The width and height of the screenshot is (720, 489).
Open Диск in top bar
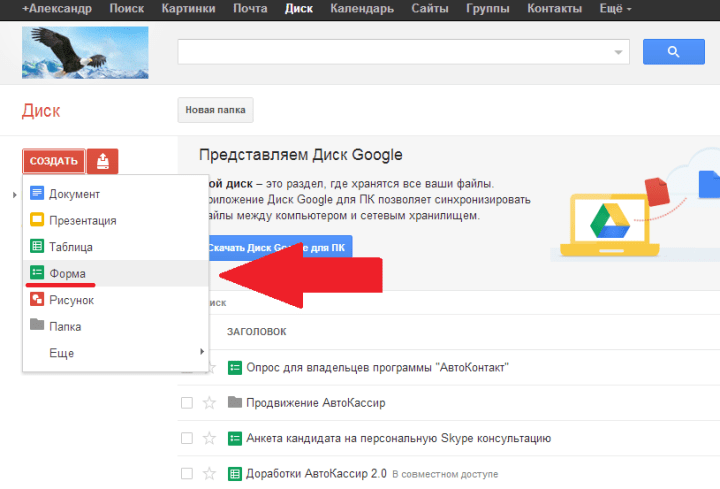299,9
